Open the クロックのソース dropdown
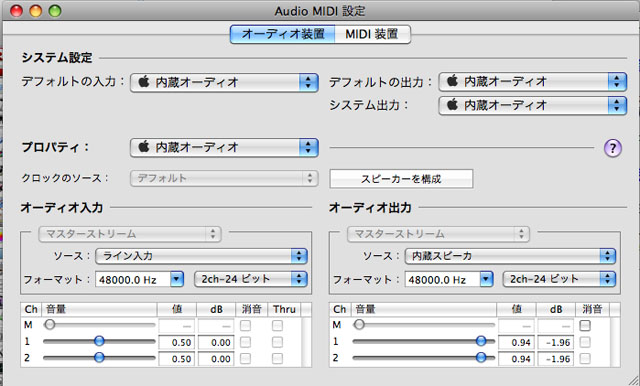 (224, 178)
